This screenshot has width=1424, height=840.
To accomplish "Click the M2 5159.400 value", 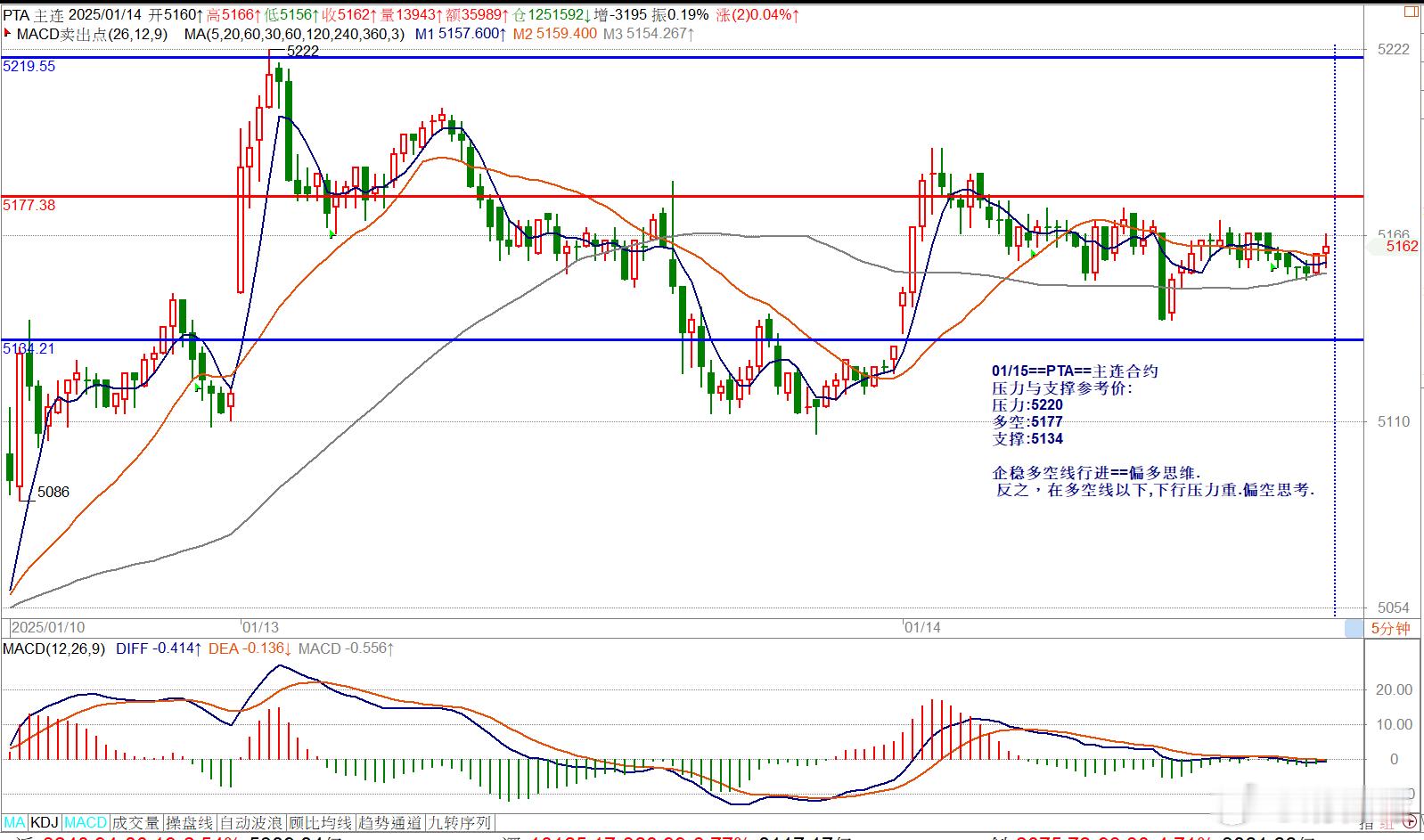I will click(554, 34).
